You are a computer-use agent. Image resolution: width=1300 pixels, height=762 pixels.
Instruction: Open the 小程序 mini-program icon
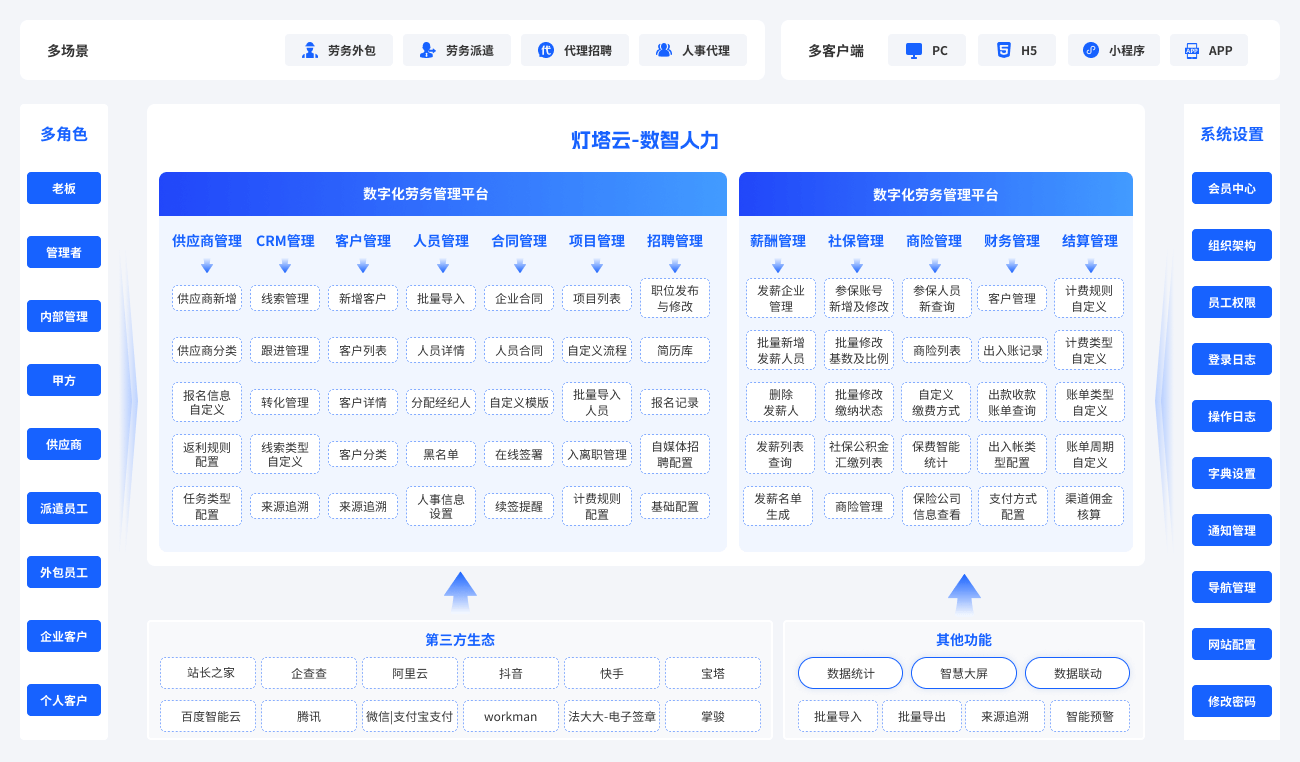(1090, 49)
